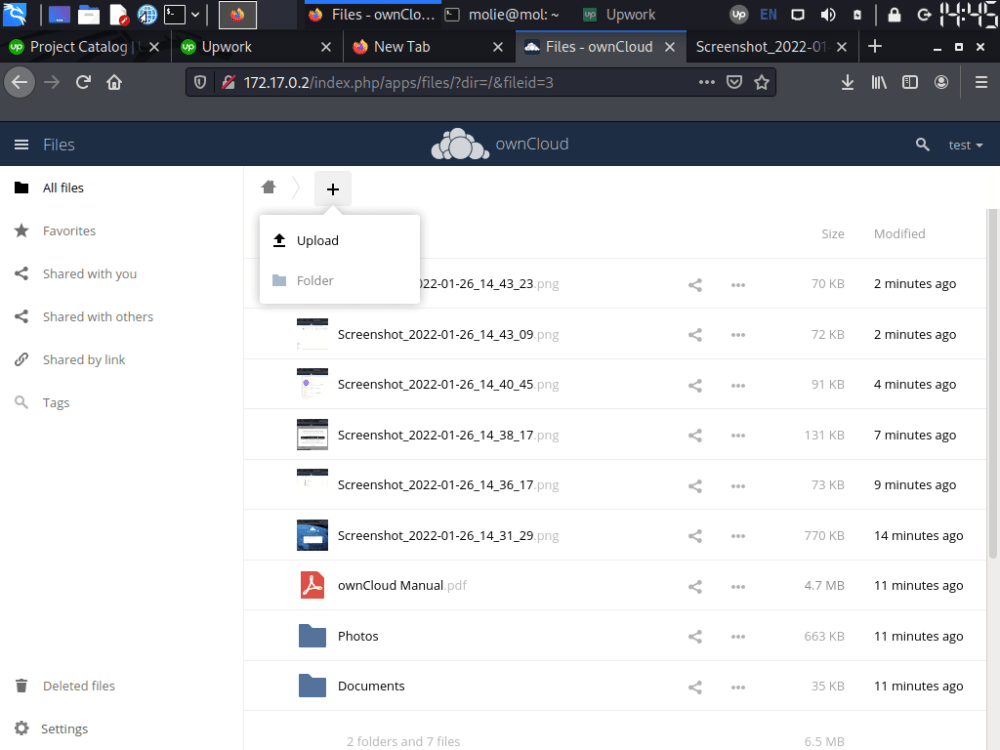Click the lock screen icon
Image resolution: width=1000 pixels, height=750 pixels.
tap(894, 14)
